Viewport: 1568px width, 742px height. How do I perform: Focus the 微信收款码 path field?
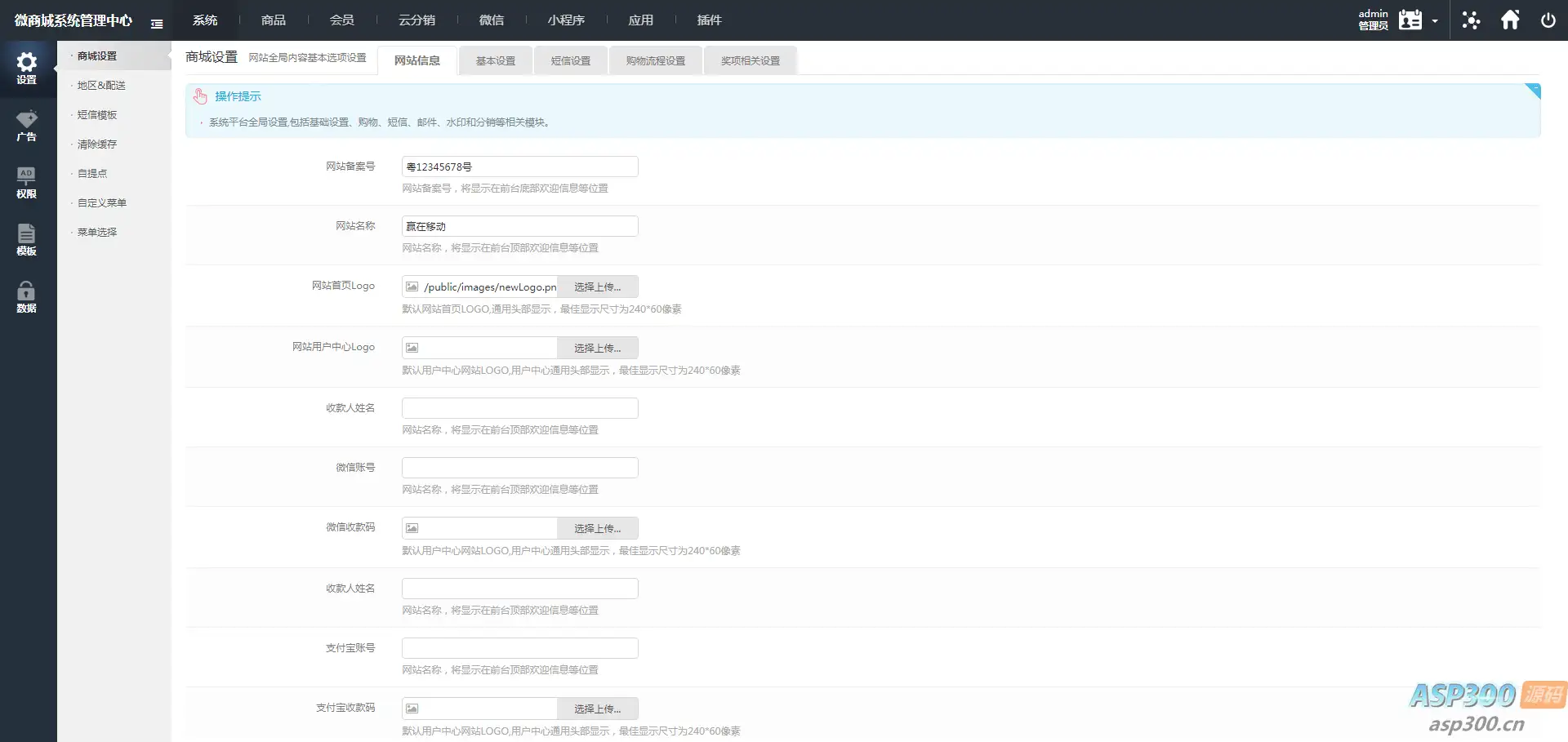[490, 528]
